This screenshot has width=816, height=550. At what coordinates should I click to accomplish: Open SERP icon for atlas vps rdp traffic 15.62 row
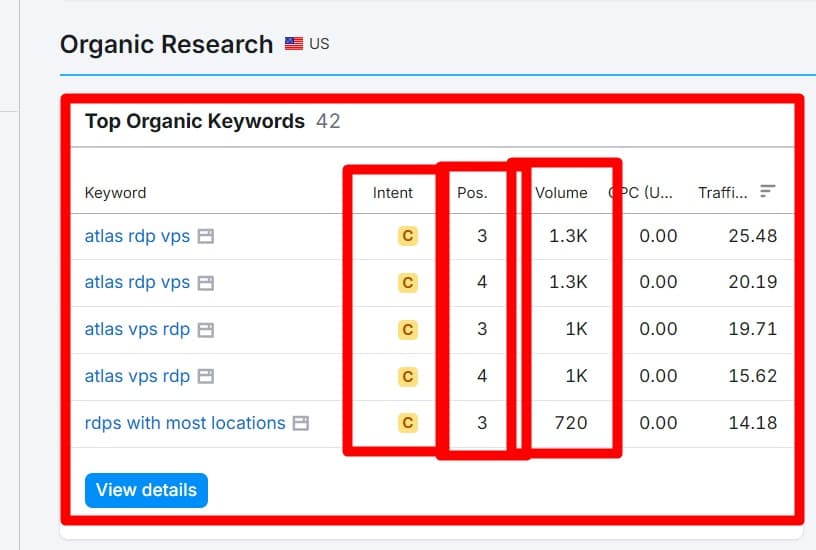point(206,376)
